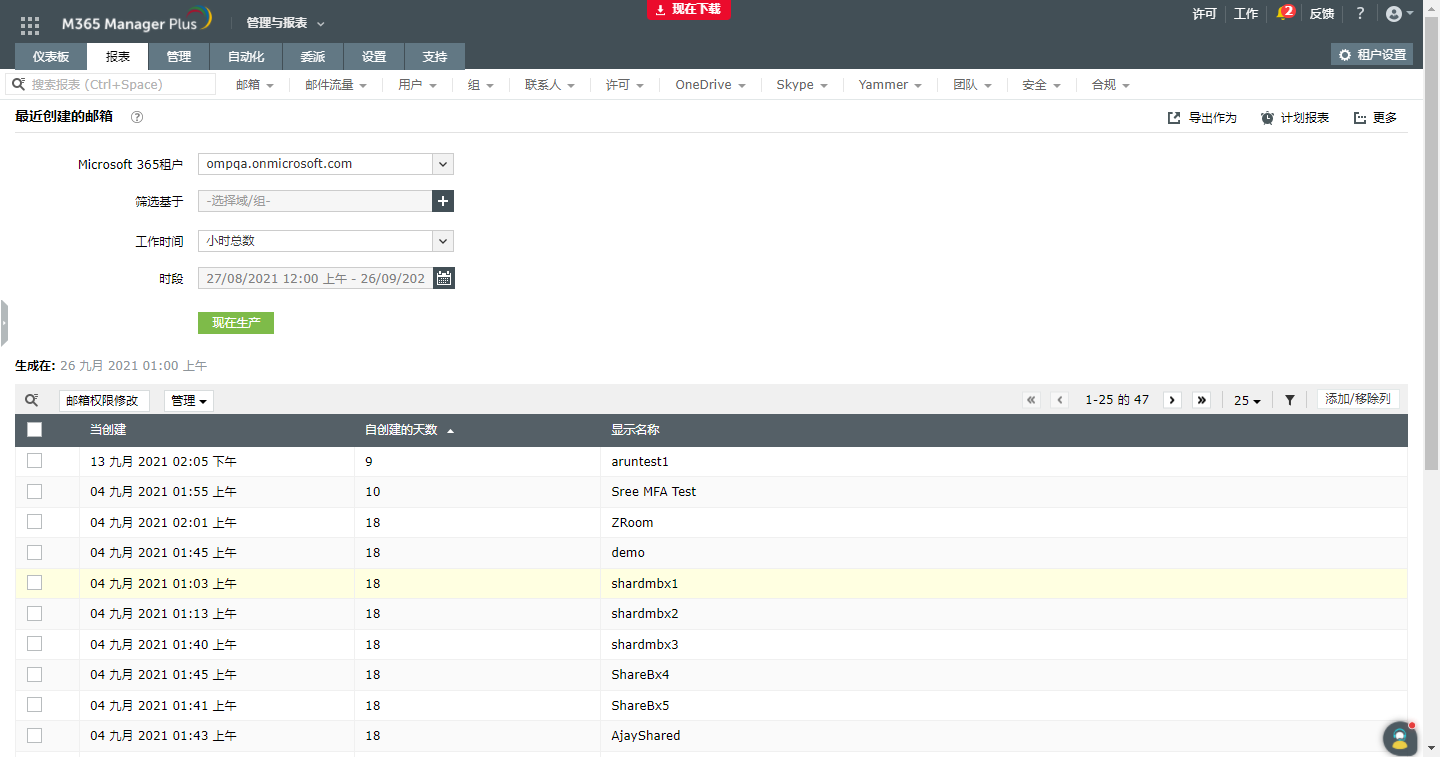Expand the 合规 reports menu
Screen dimensions: 1440x757
(1111, 85)
